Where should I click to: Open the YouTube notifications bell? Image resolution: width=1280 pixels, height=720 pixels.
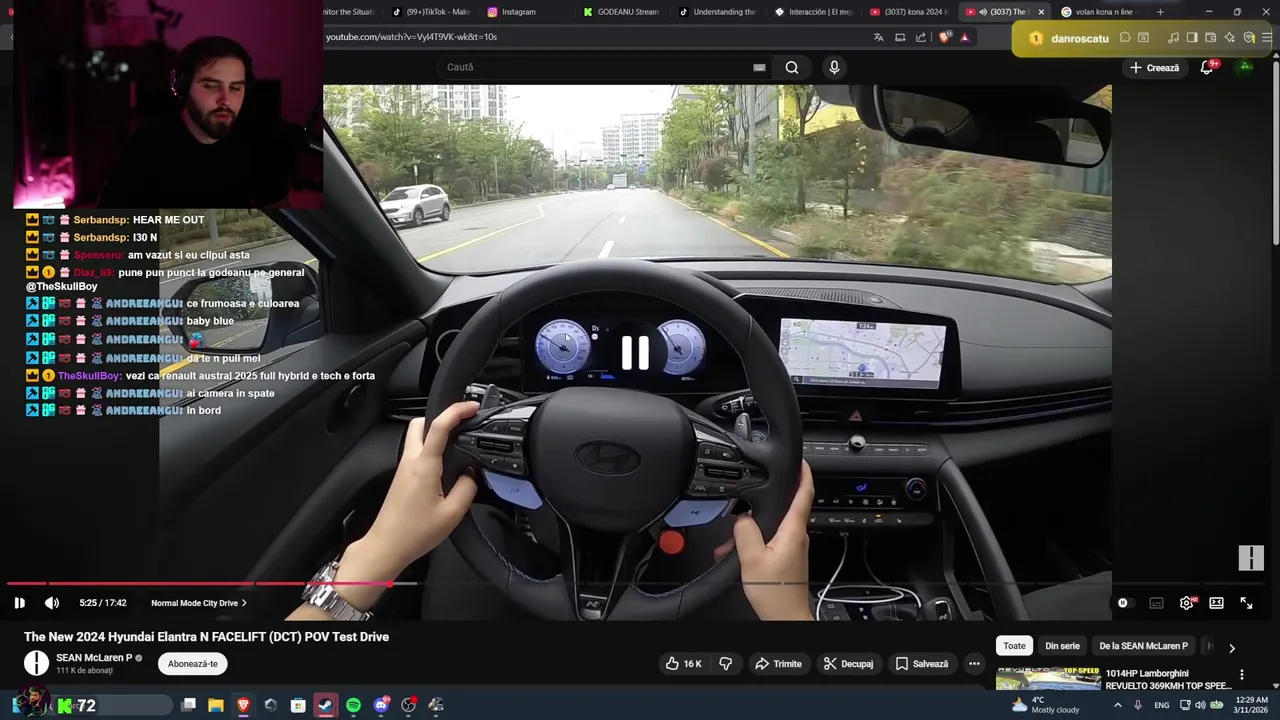click(x=1207, y=68)
